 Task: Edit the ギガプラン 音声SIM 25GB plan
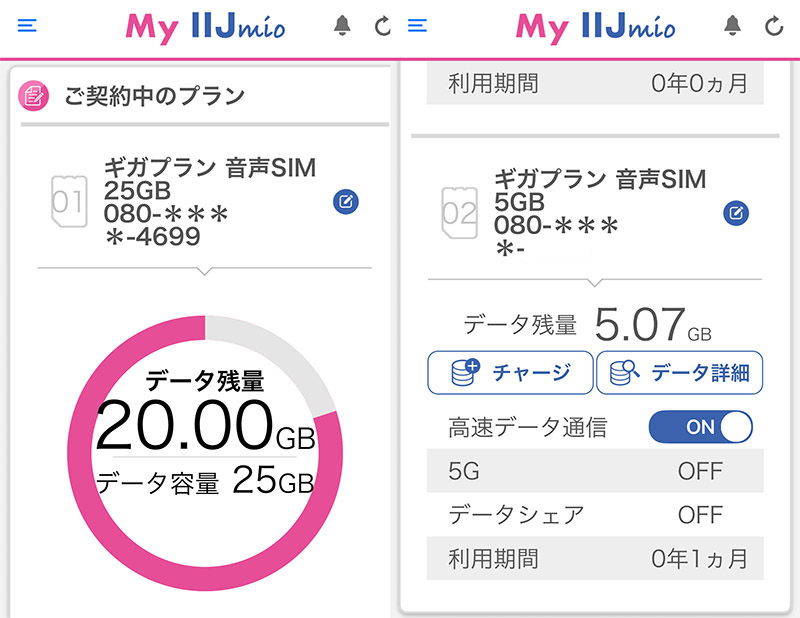click(345, 202)
